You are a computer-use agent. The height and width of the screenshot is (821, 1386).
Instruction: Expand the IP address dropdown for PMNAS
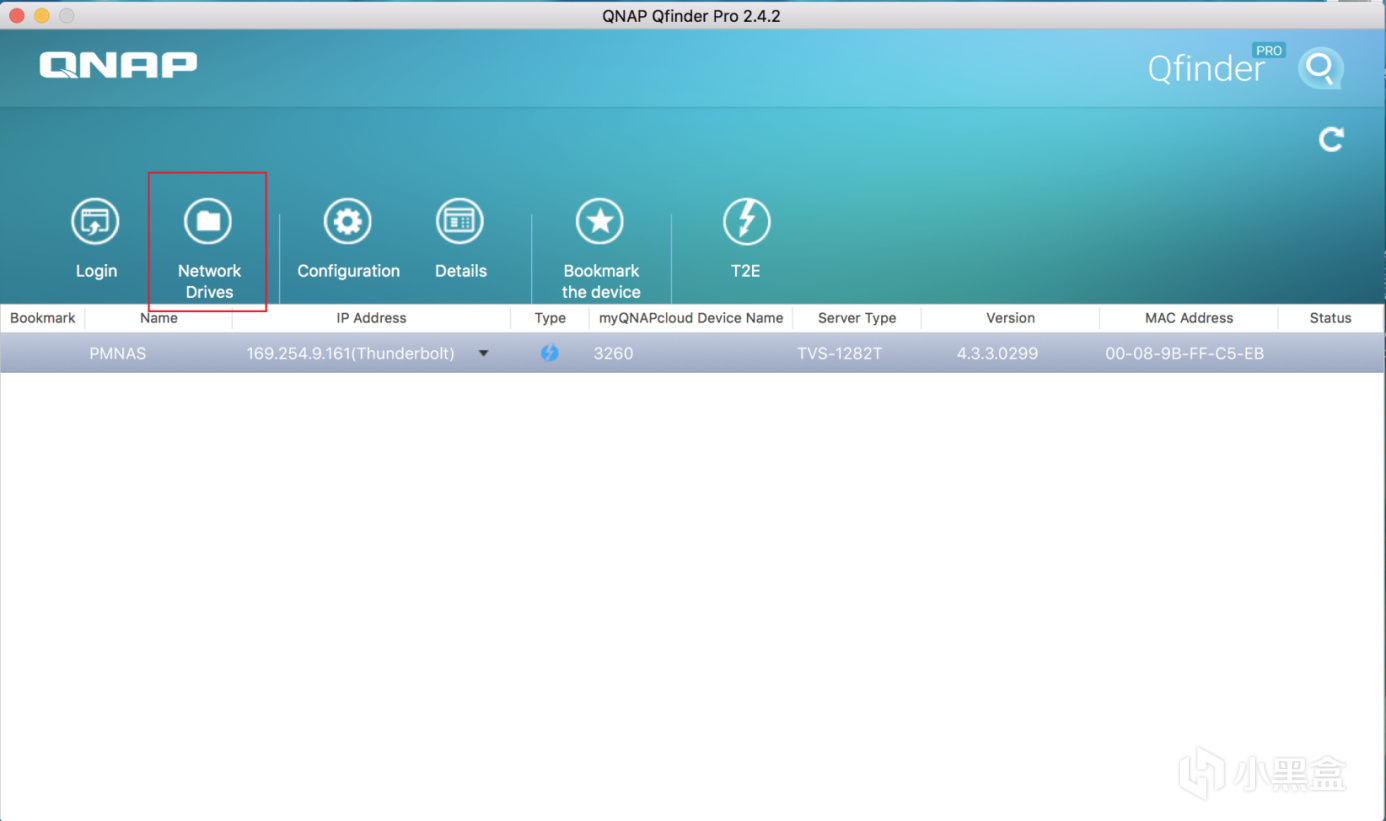484,353
